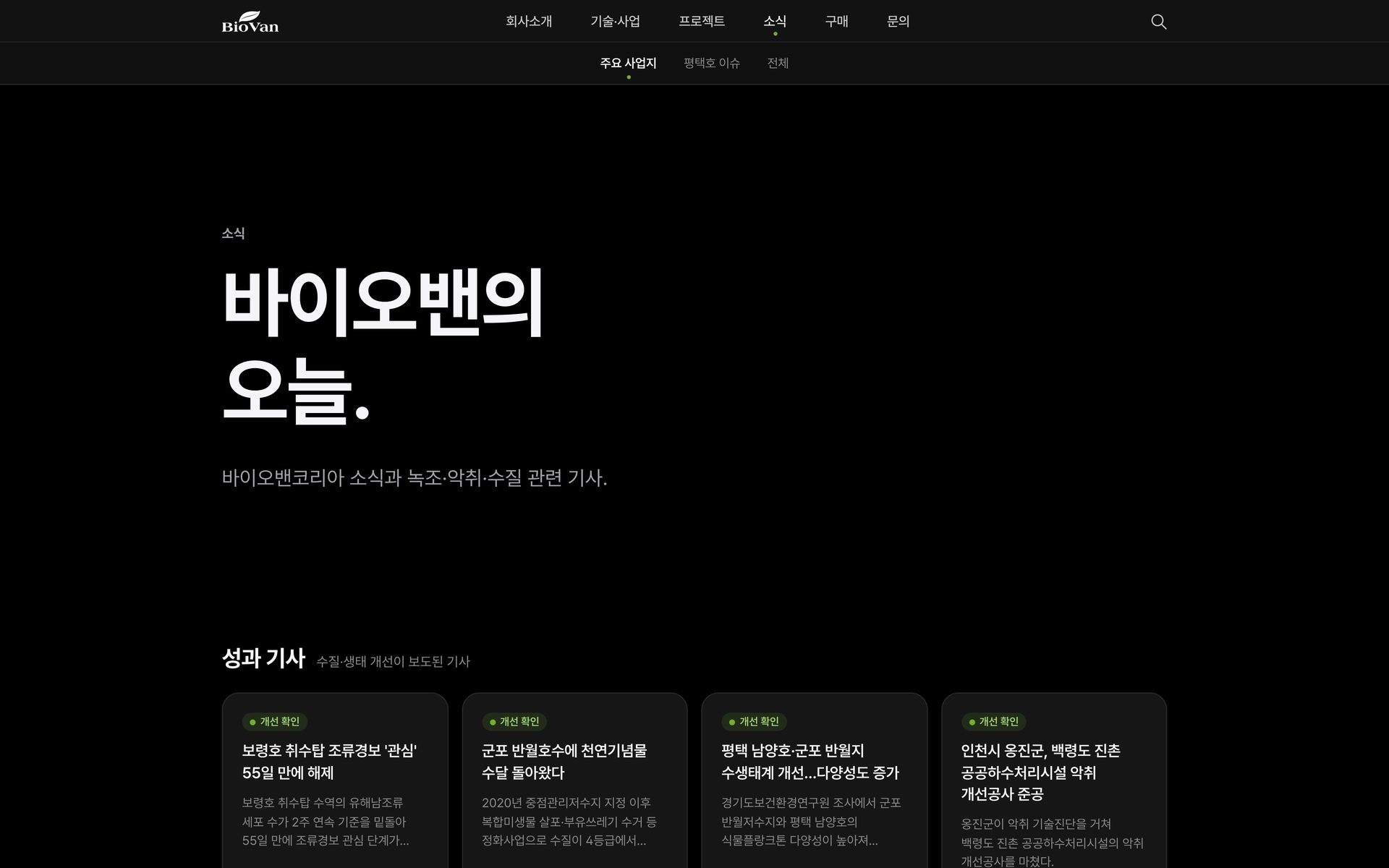Click the 2020년 중점관리저수지 지정 이후 summary
The image size is (1389, 868).
569,822
